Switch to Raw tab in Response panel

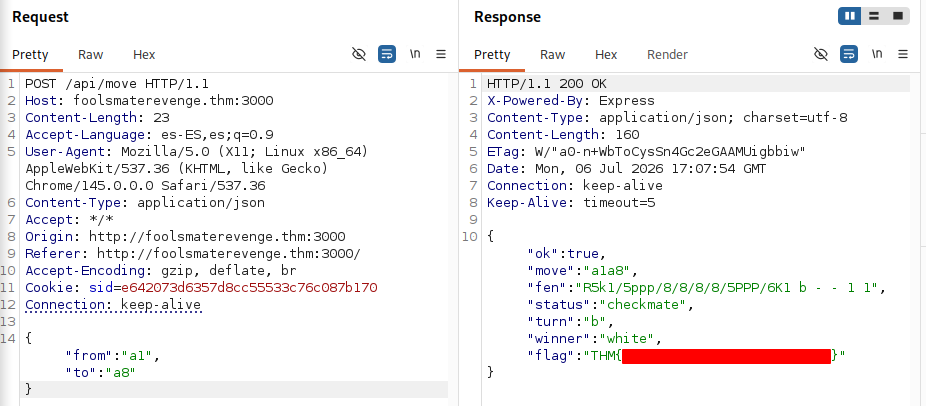552,54
